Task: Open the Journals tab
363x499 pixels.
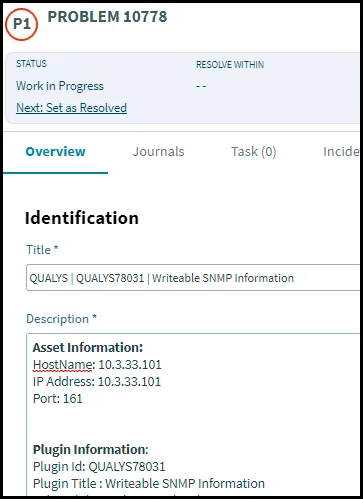Action: pyautogui.click(x=158, y=152)
